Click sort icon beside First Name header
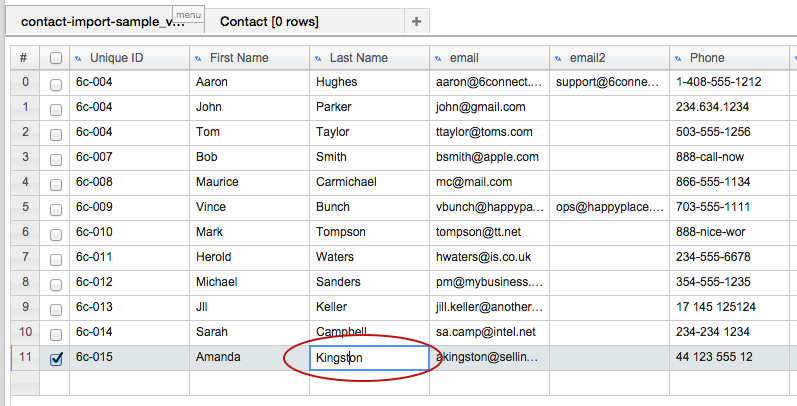This screenshot has height=406, width=797. tap(197, 58)
